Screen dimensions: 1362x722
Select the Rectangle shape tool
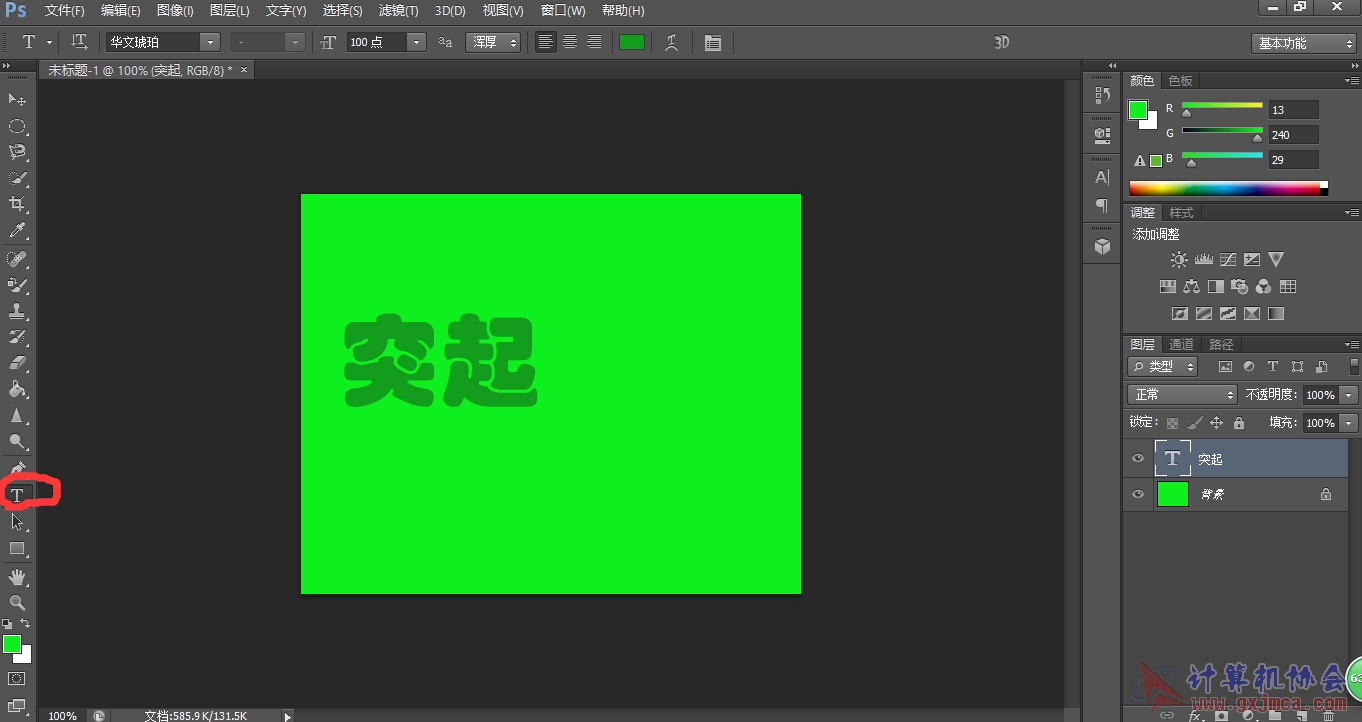pyautogui.click(x=17, y=548)
